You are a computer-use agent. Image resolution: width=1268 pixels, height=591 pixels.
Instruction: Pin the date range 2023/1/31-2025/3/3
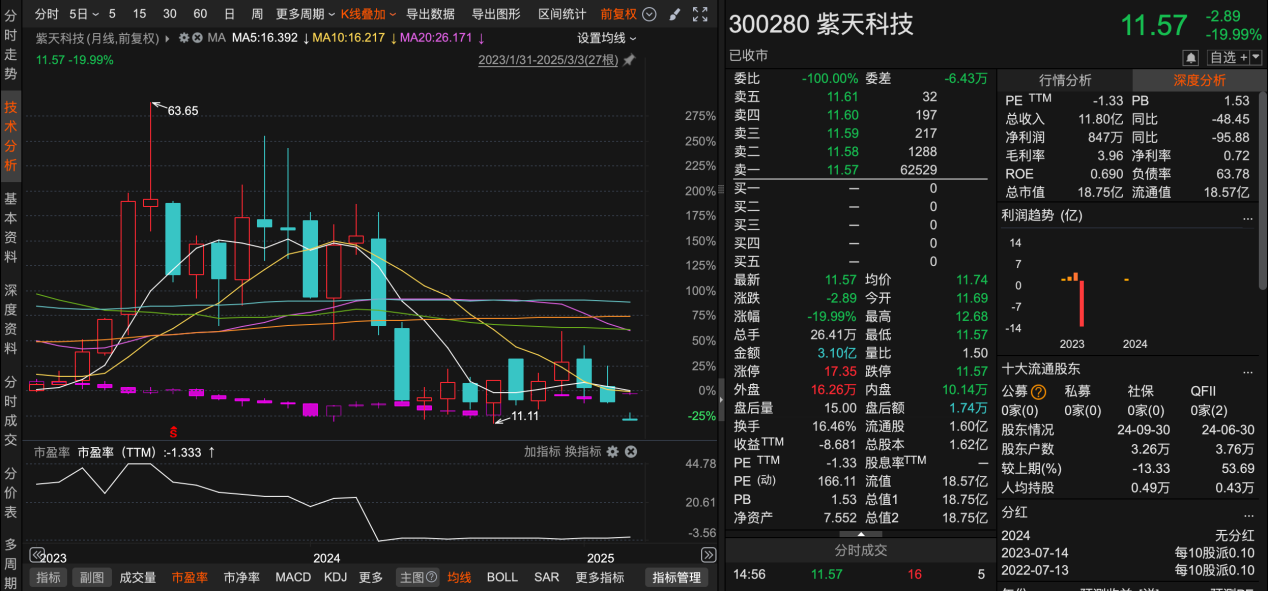(x=629, y=60)
